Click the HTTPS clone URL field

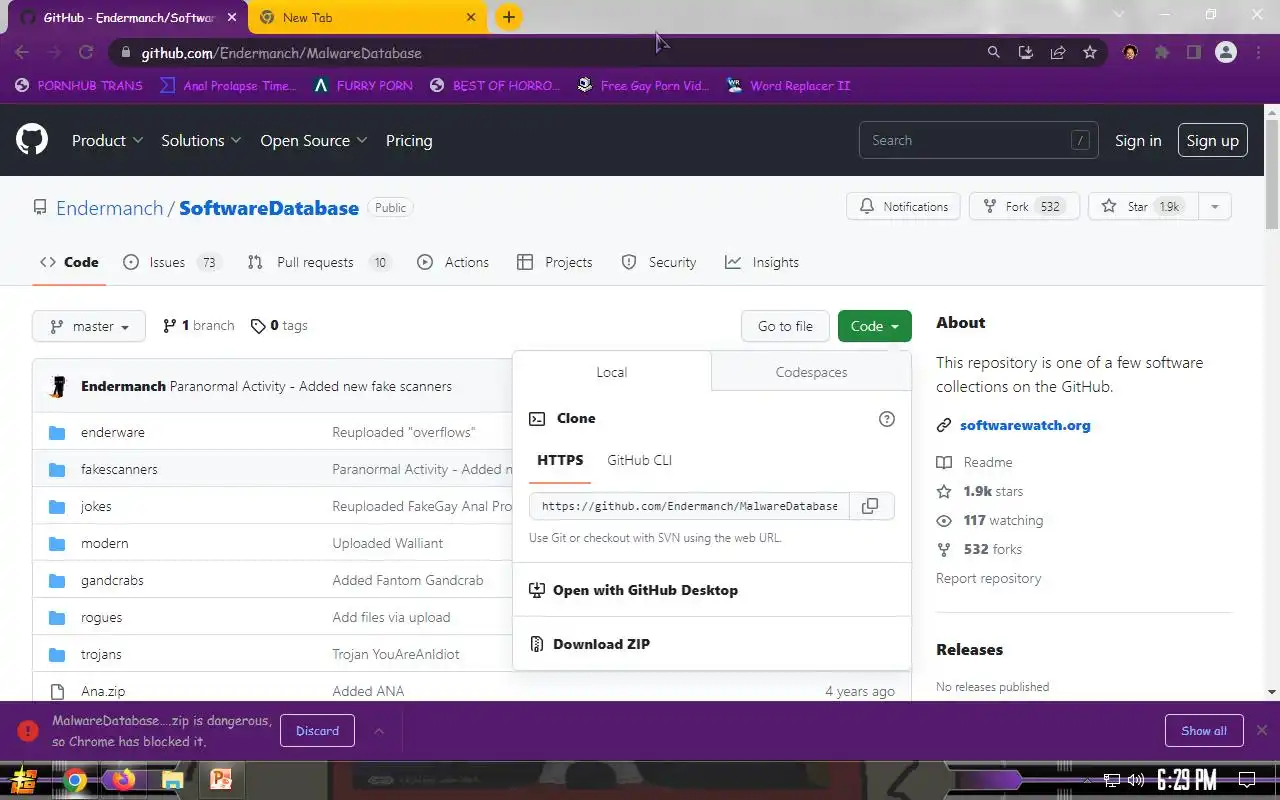pos(689,506)
